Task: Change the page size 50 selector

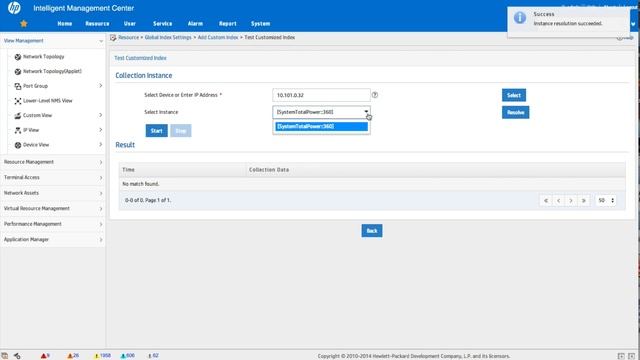Action: [x=606, y=200]
